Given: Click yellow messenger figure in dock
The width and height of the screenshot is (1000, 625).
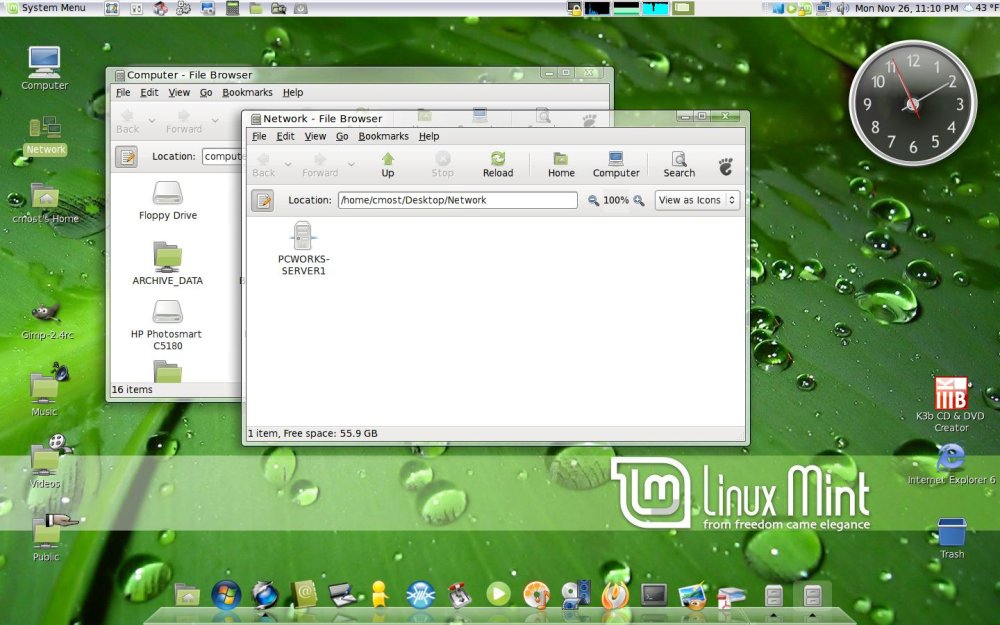Looking at the screenshot, I should click(x=379, y=594).
